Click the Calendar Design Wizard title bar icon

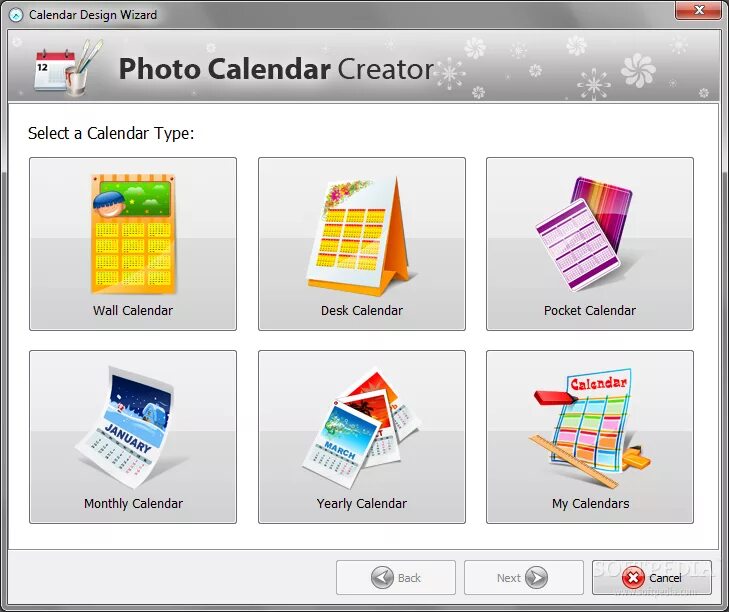(x=16, y=15)
